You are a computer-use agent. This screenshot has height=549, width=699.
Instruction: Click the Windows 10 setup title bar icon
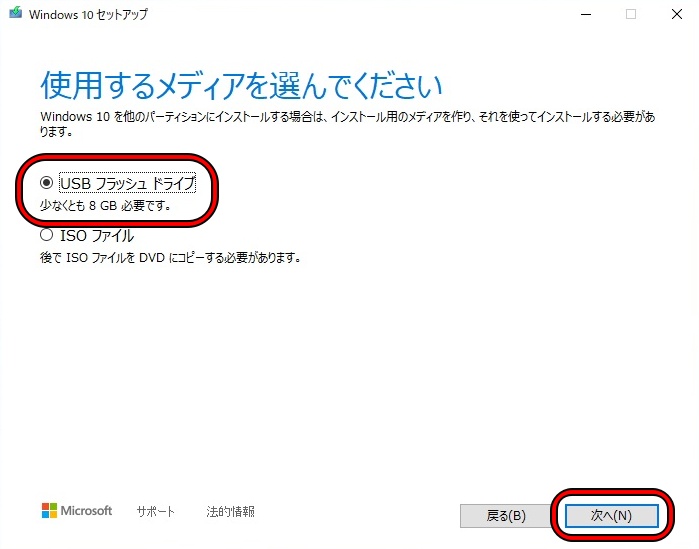16,12
